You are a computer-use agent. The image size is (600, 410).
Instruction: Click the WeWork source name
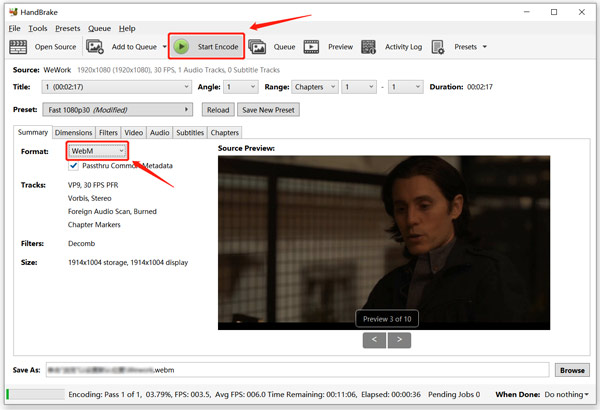point(57,70)
